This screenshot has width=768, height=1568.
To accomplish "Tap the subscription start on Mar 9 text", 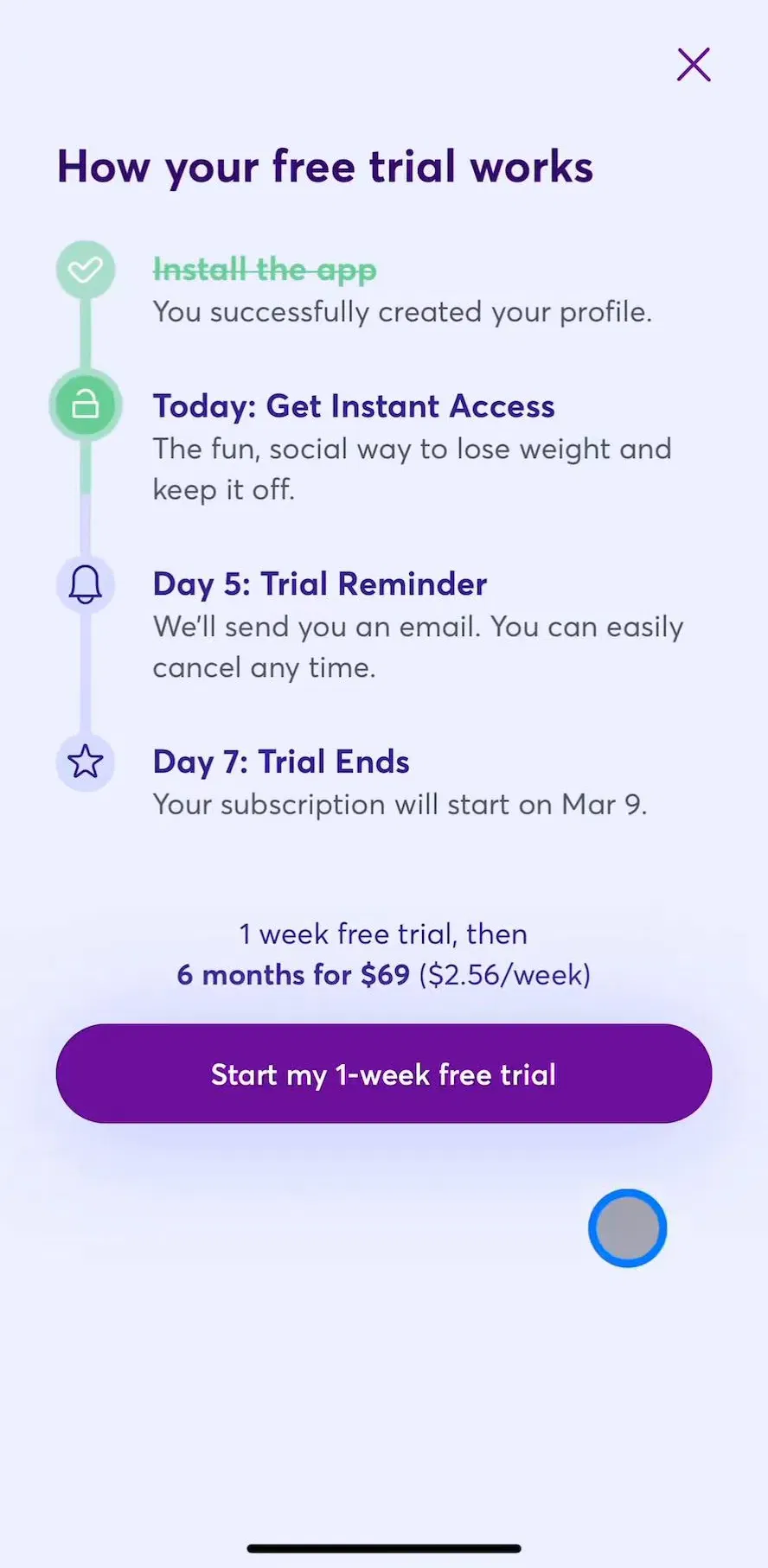I will tap(400, 805).
